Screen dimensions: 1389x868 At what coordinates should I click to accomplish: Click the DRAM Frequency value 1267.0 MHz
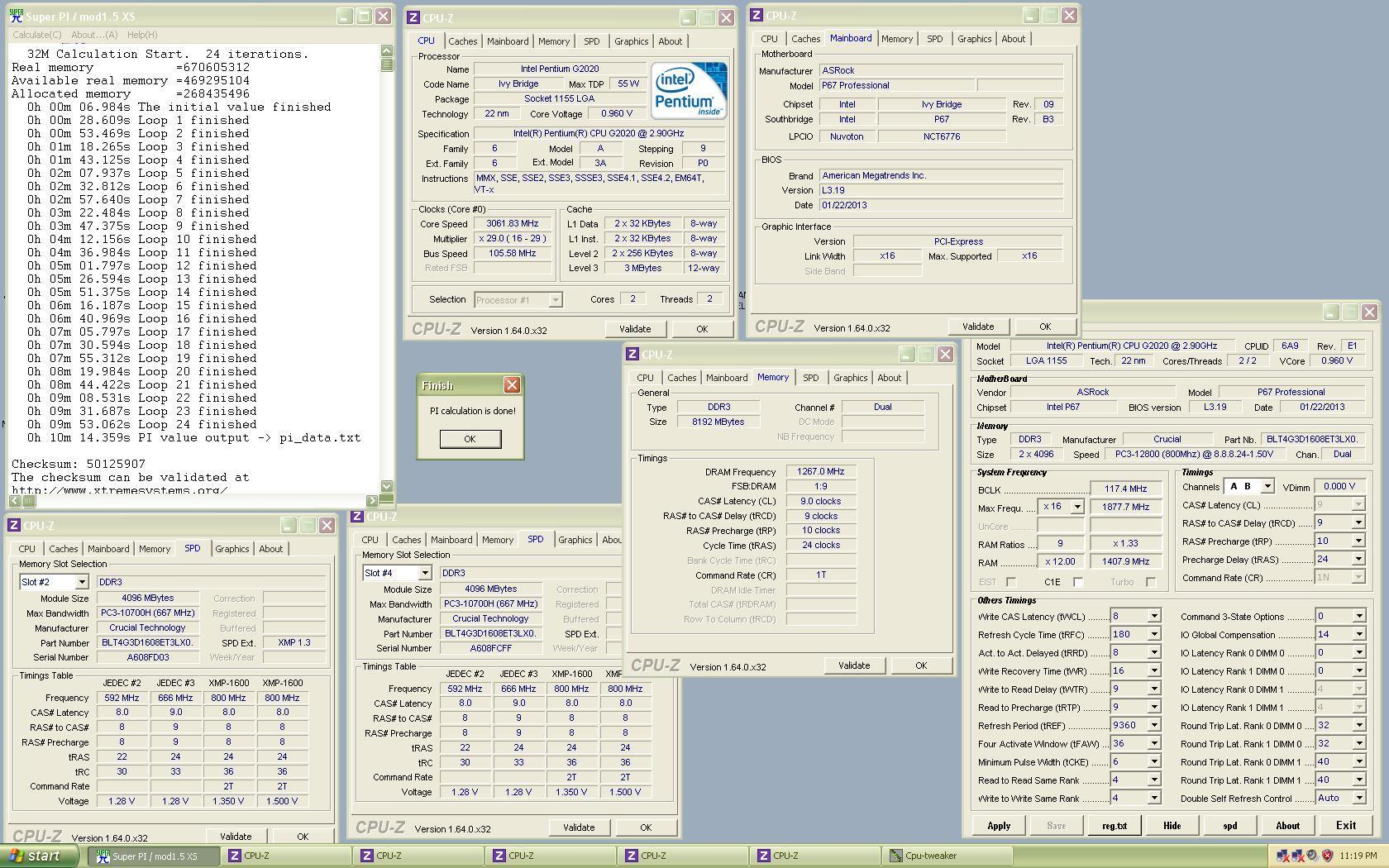[821, 471]
